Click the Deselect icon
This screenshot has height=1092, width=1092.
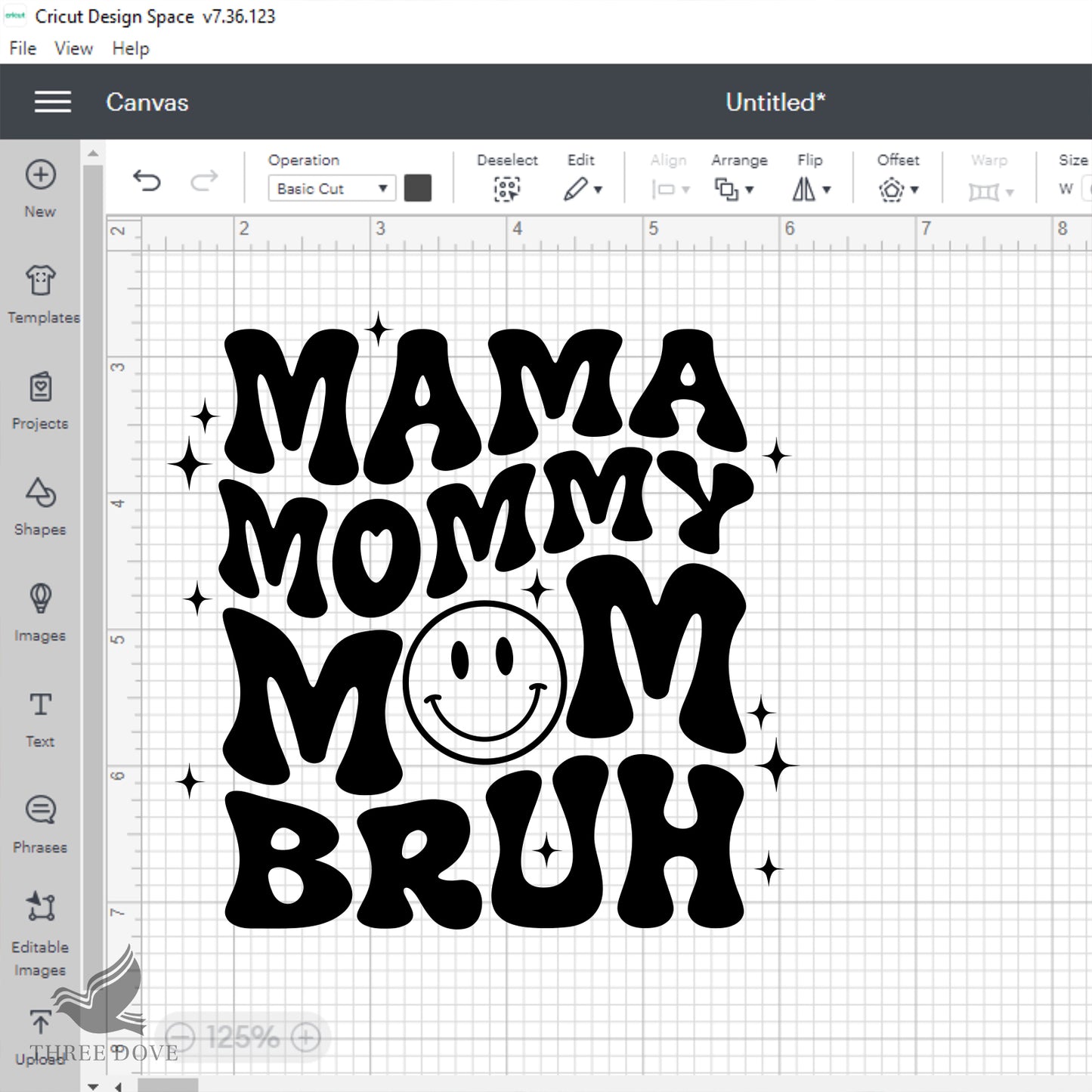507,189
